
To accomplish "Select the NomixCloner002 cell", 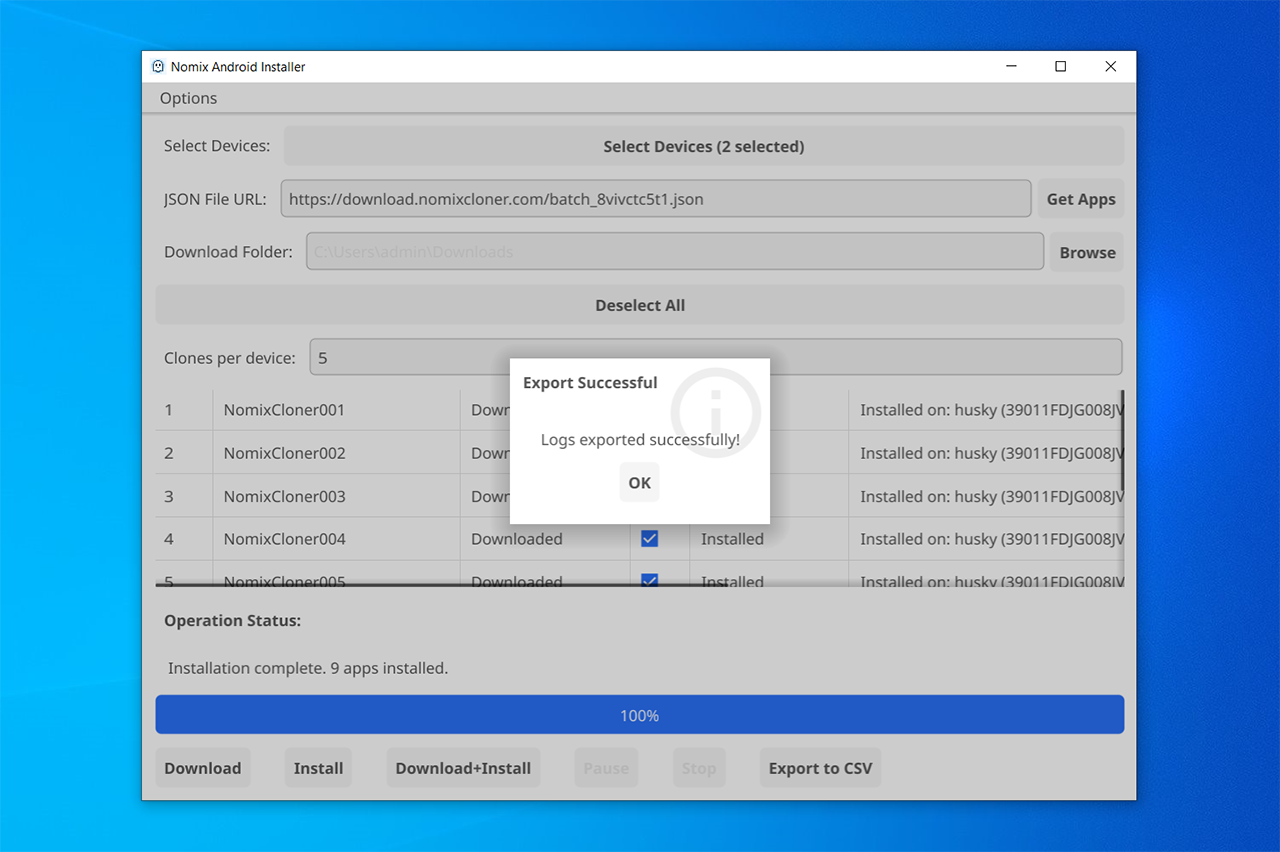I will pos(336,452).
